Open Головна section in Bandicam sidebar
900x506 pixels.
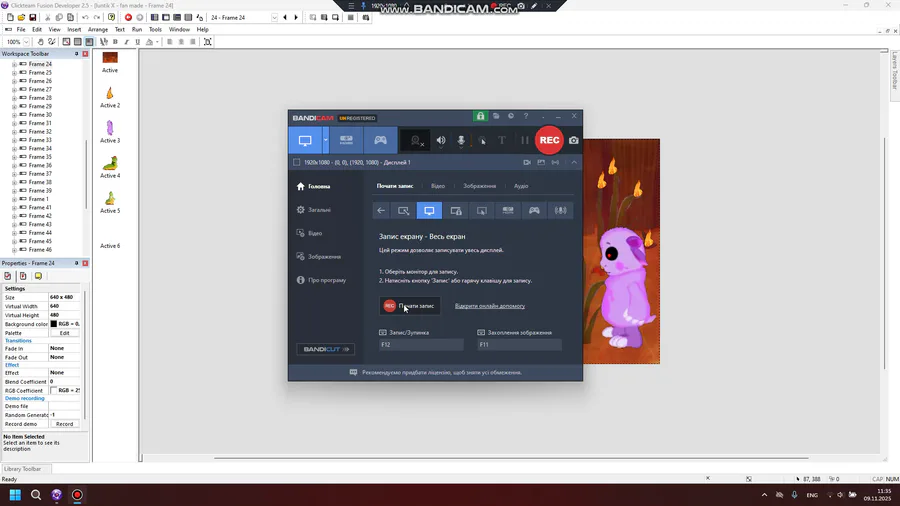313,186
